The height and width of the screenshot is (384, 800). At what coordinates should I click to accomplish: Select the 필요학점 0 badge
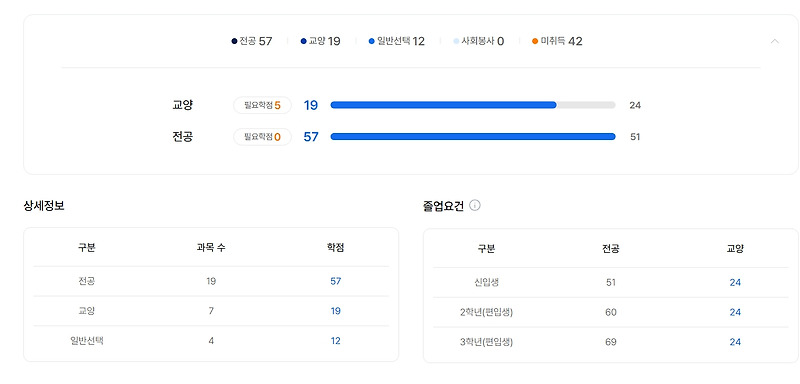262,137
